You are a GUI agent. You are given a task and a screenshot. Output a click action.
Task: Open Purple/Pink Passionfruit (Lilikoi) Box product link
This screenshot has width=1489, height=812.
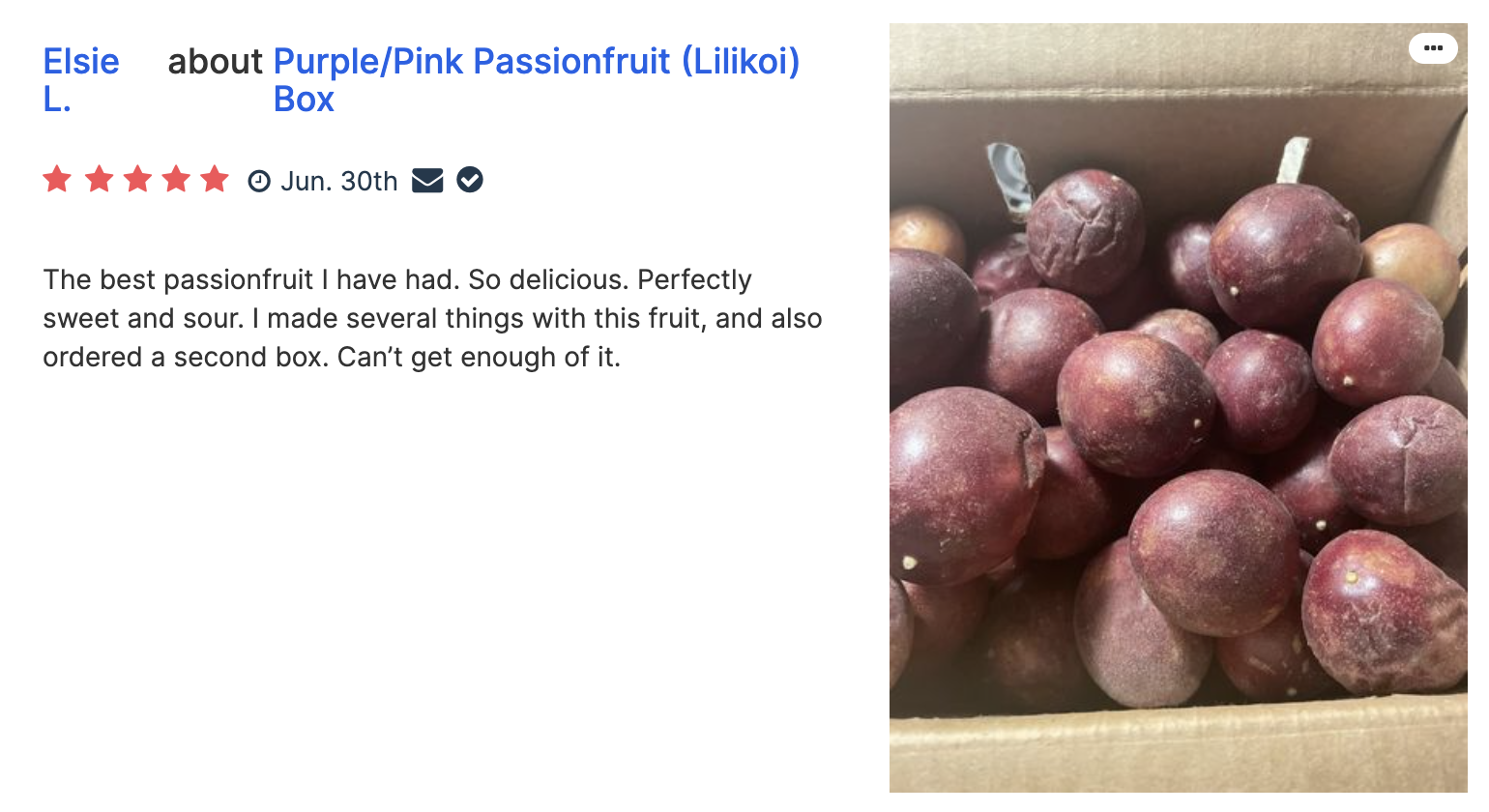click(537, 80)
